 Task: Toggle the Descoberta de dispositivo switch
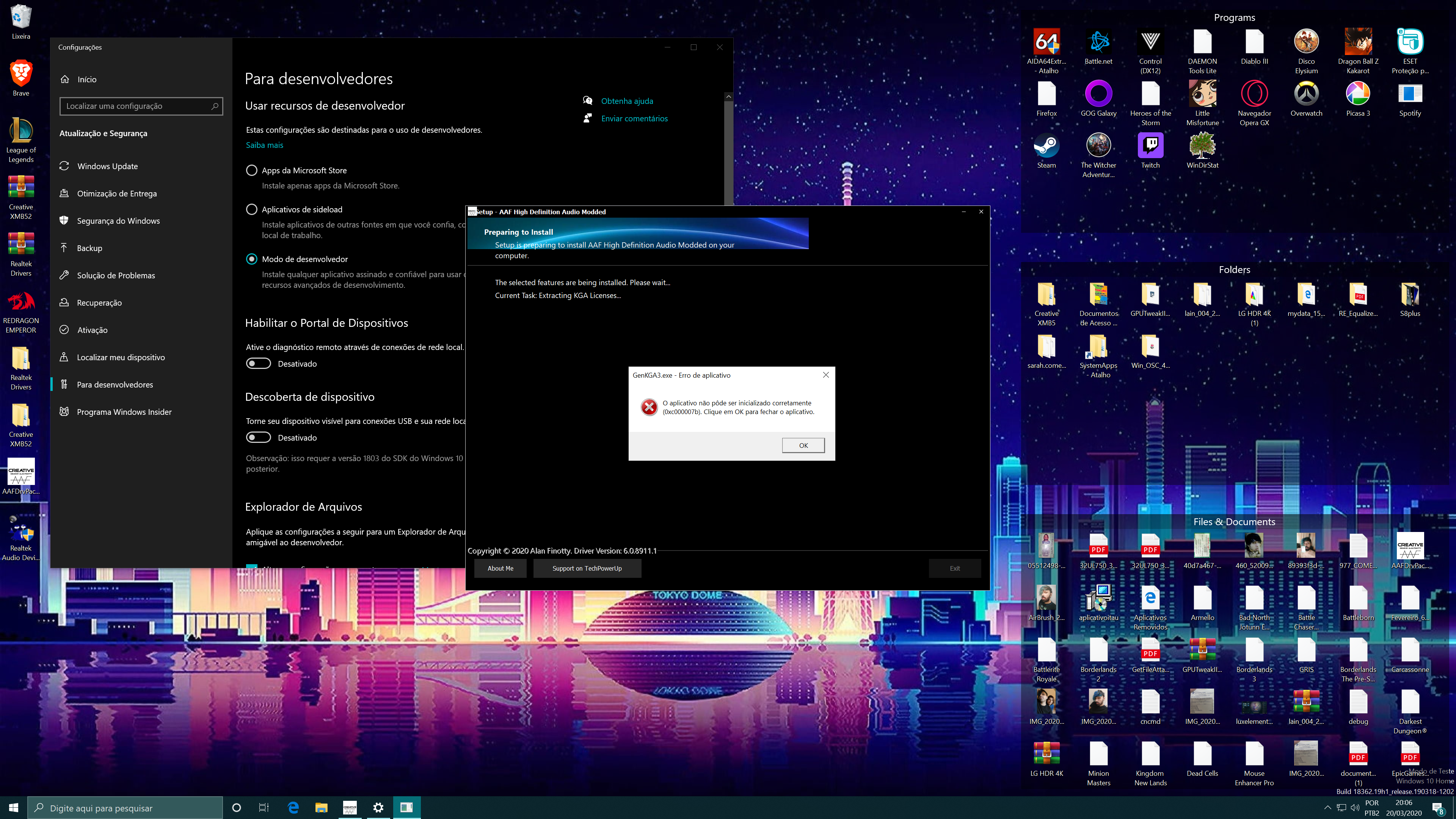258,438
